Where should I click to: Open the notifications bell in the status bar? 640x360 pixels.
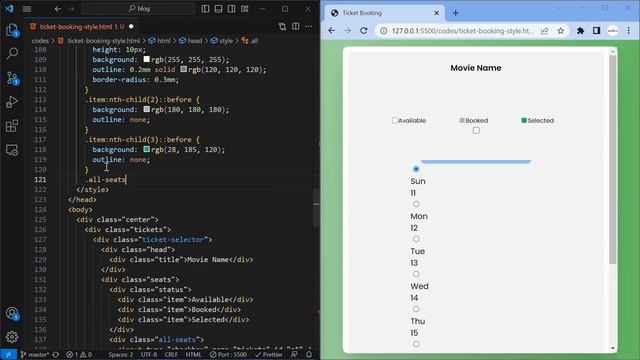pos(309,355)
